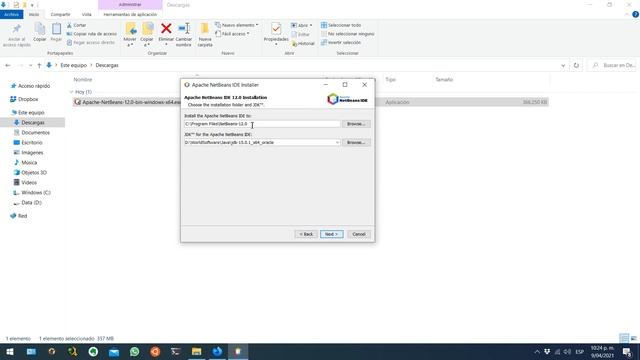Click Pegar acceso directo

pos(91,42)
